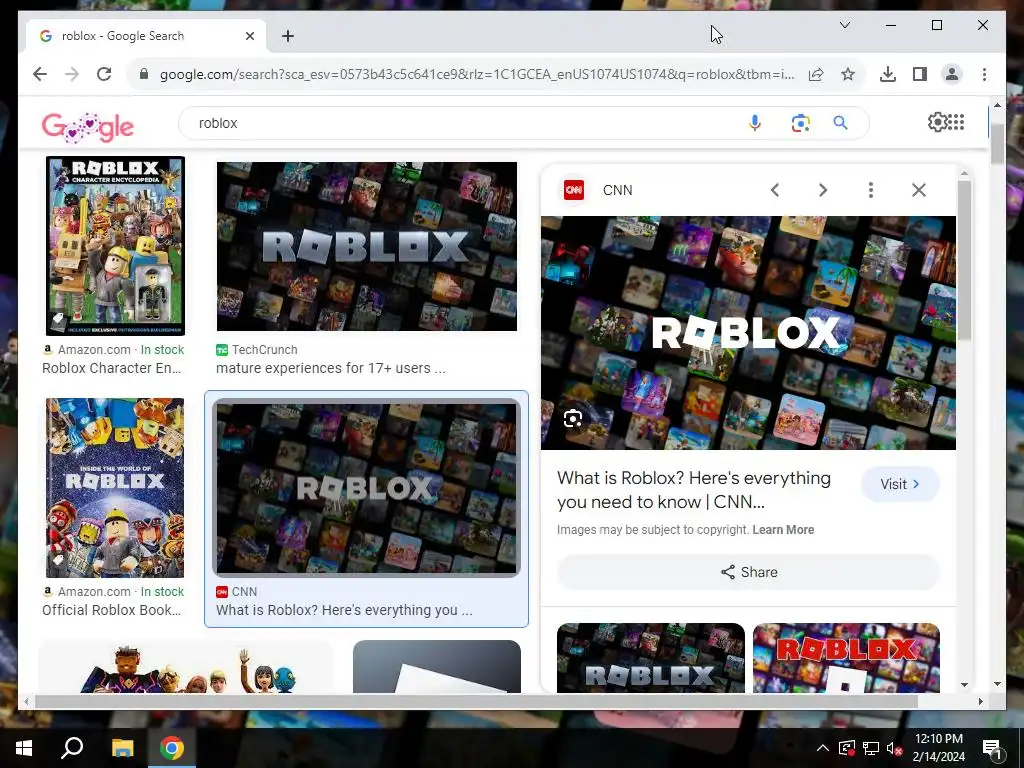1024x768 pixels.
Task: Click the CNN logo in preview header
Action: click(x=573, y=190)
